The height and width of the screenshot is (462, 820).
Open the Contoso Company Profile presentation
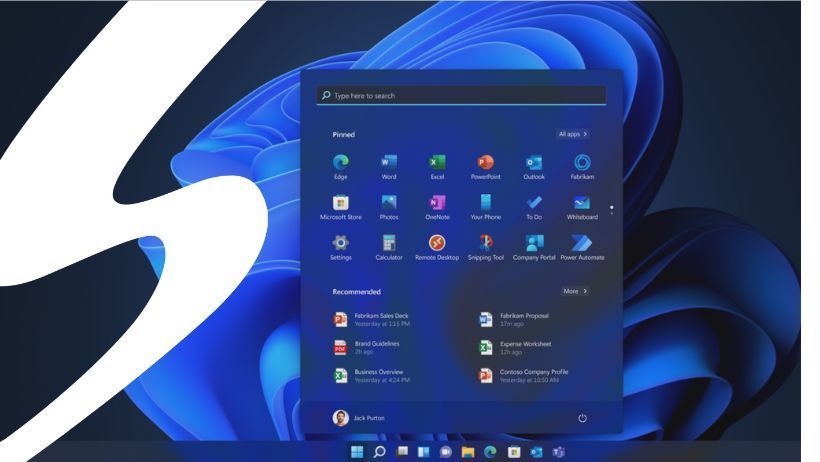click(x=524, y=376)
